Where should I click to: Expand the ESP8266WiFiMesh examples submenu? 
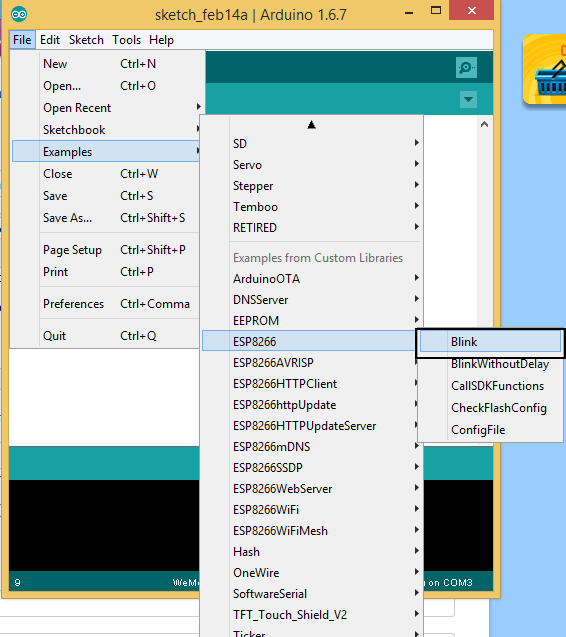pos(312,531)
